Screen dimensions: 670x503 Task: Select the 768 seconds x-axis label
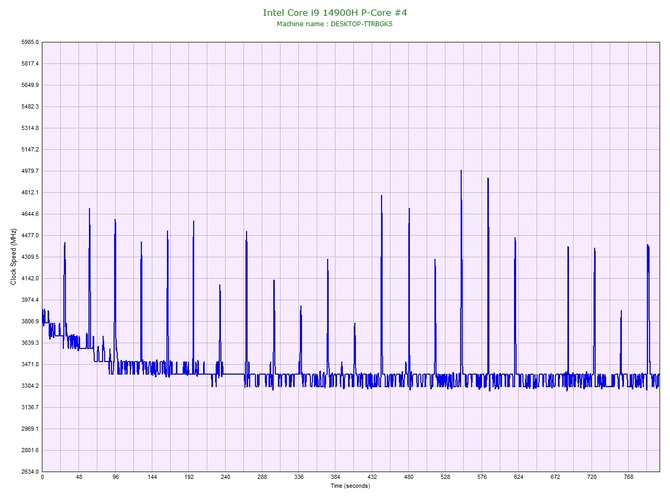tap(628, 477)
